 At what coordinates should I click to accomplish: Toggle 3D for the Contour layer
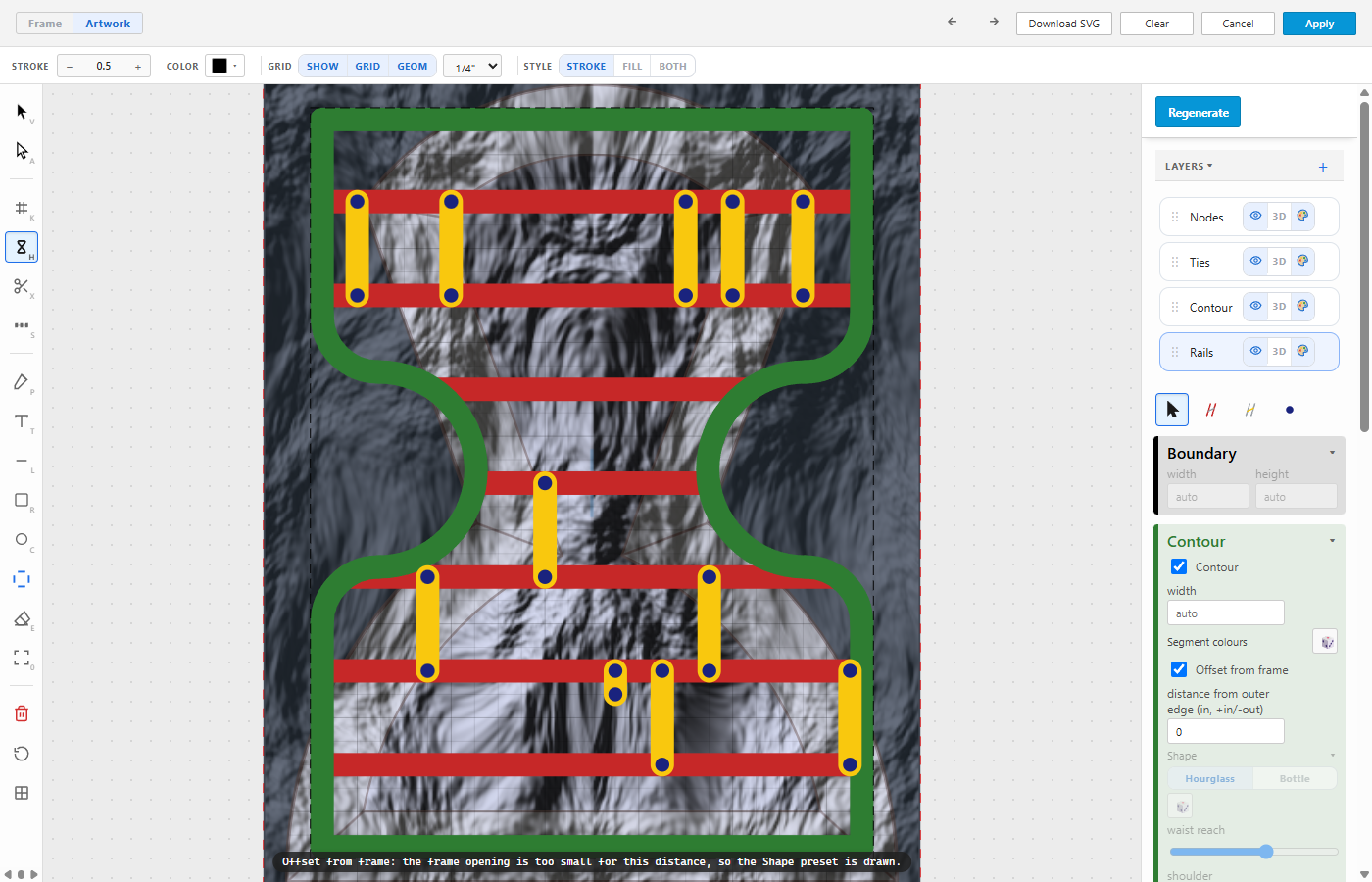pyautogui.click(x=1279, y=307)
